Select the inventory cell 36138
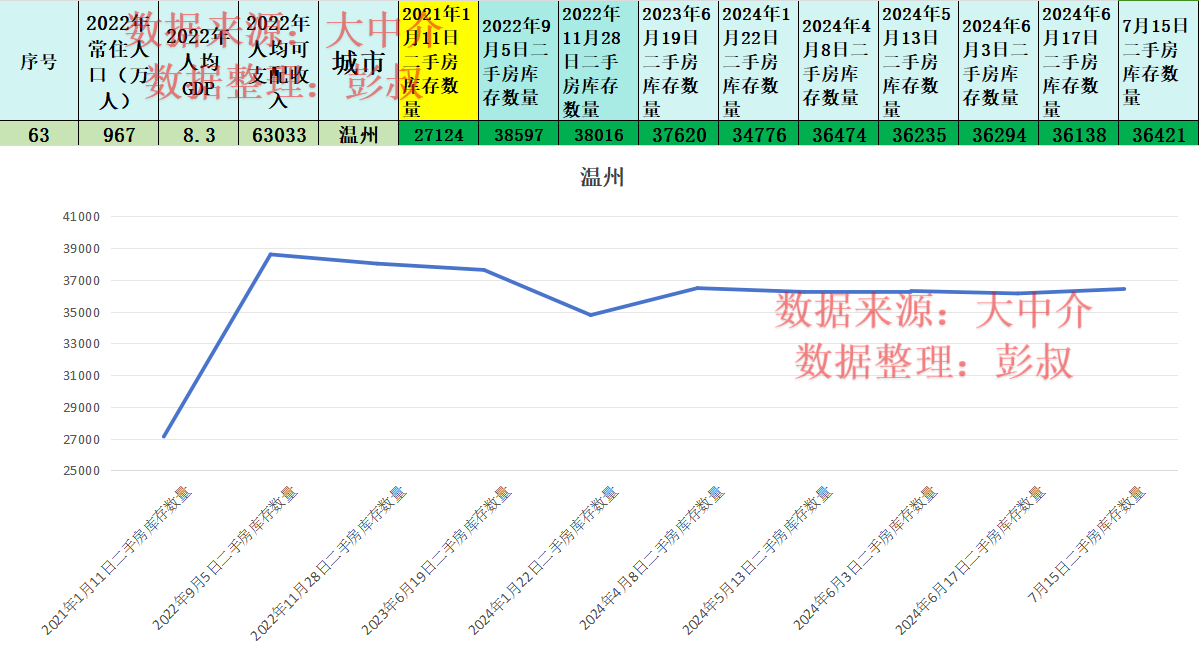Viewport: 1199px width, 652px height. click(1078, 134)
